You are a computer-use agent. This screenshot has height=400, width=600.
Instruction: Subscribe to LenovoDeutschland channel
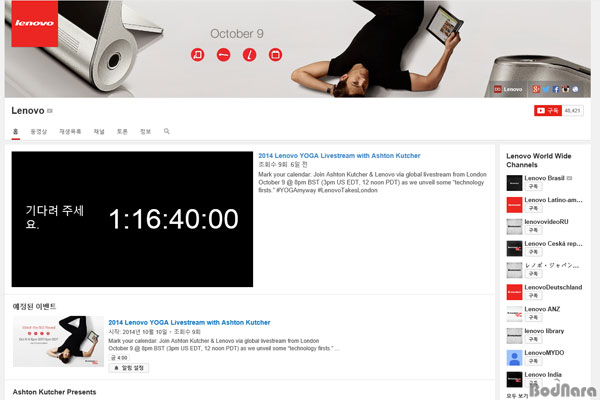533,296
